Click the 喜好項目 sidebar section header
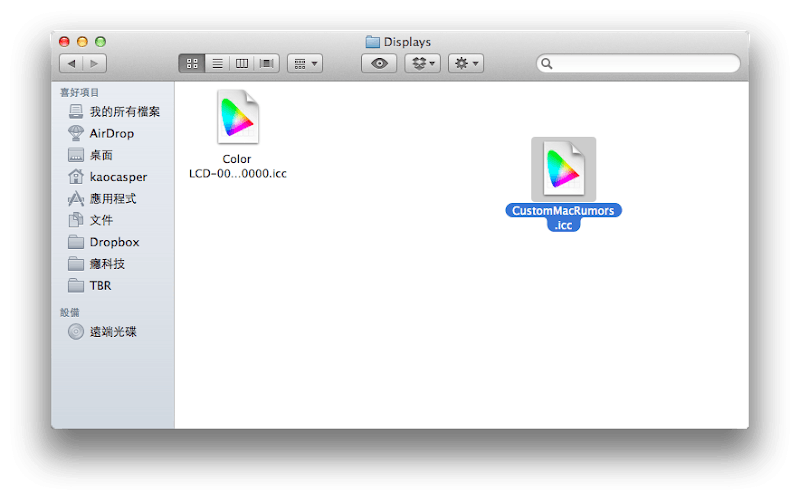The image size is (800, 500). [79, 92]
